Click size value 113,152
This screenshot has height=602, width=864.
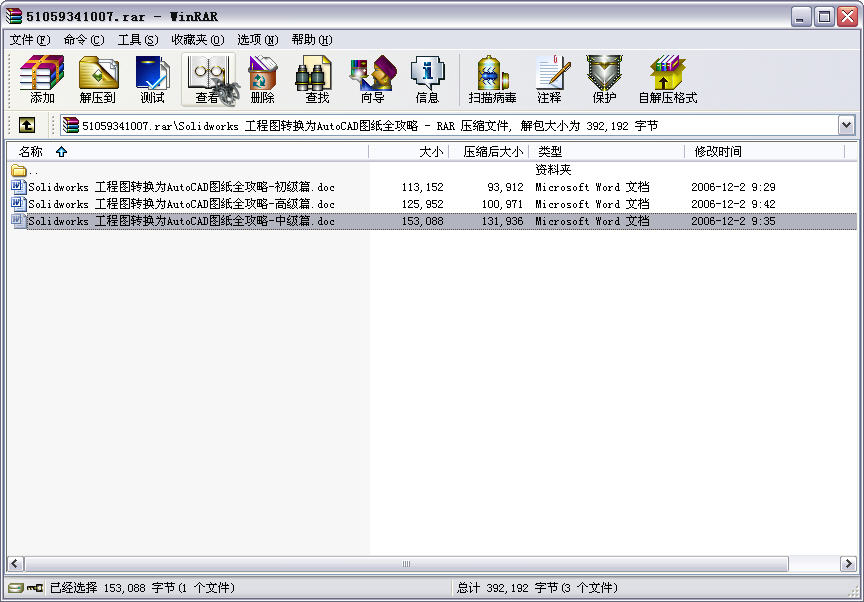[423, 187]
